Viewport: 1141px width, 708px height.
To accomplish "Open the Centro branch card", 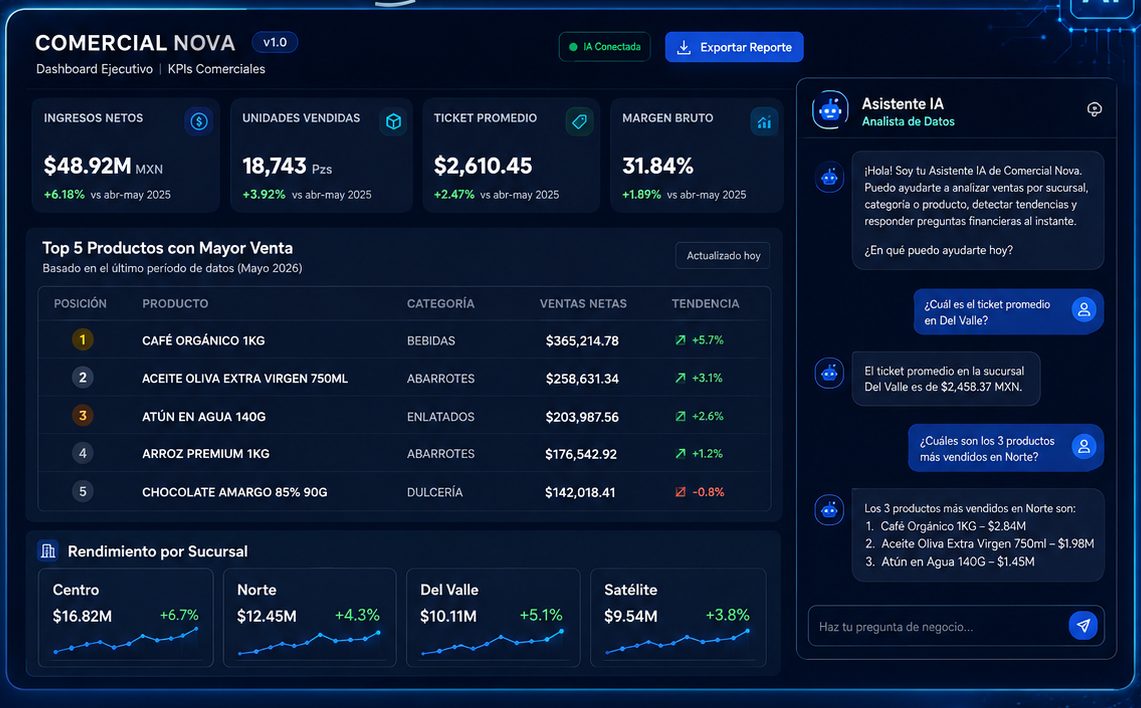I will [126, 618].
